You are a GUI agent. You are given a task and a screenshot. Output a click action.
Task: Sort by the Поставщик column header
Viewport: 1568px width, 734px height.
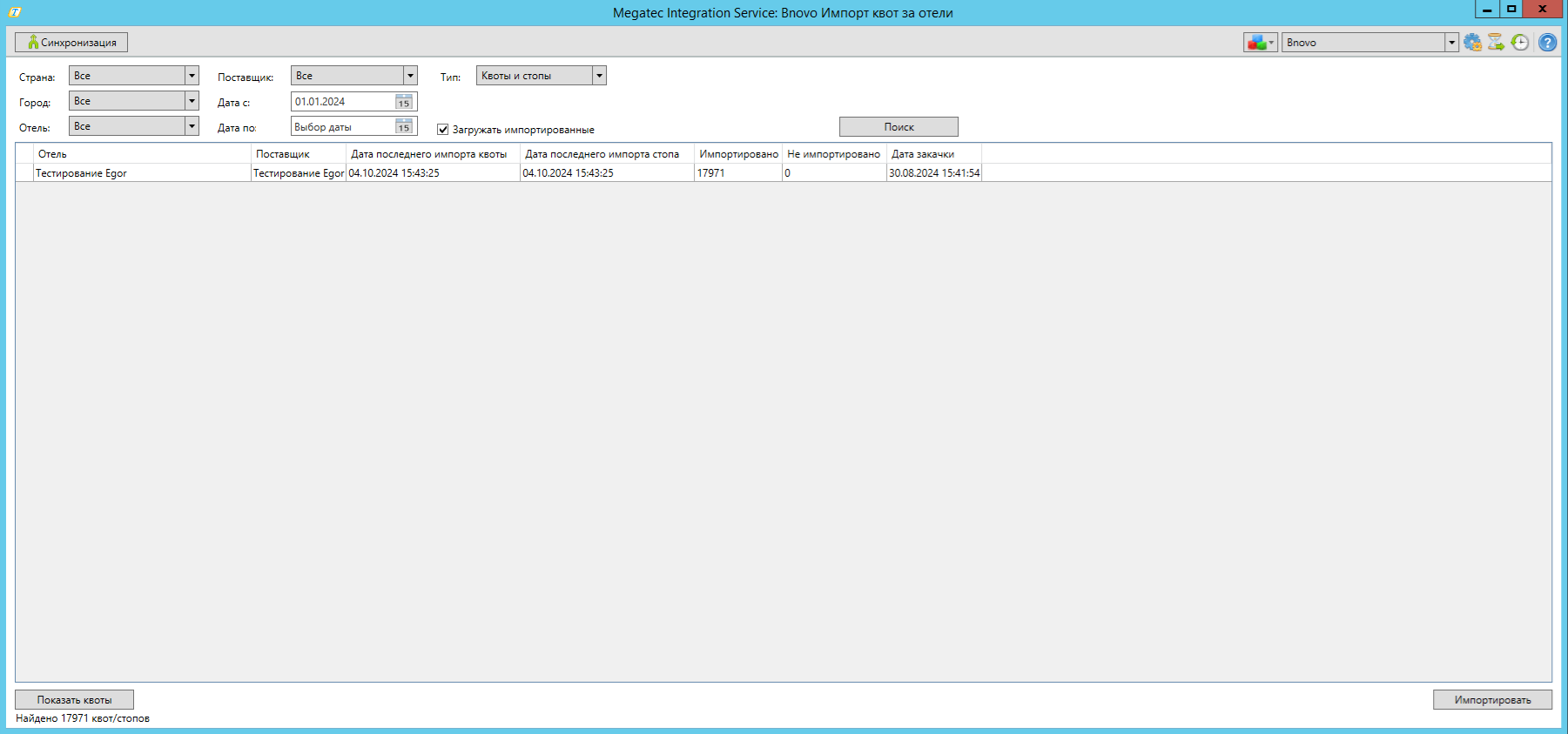(x=299, y=154)
